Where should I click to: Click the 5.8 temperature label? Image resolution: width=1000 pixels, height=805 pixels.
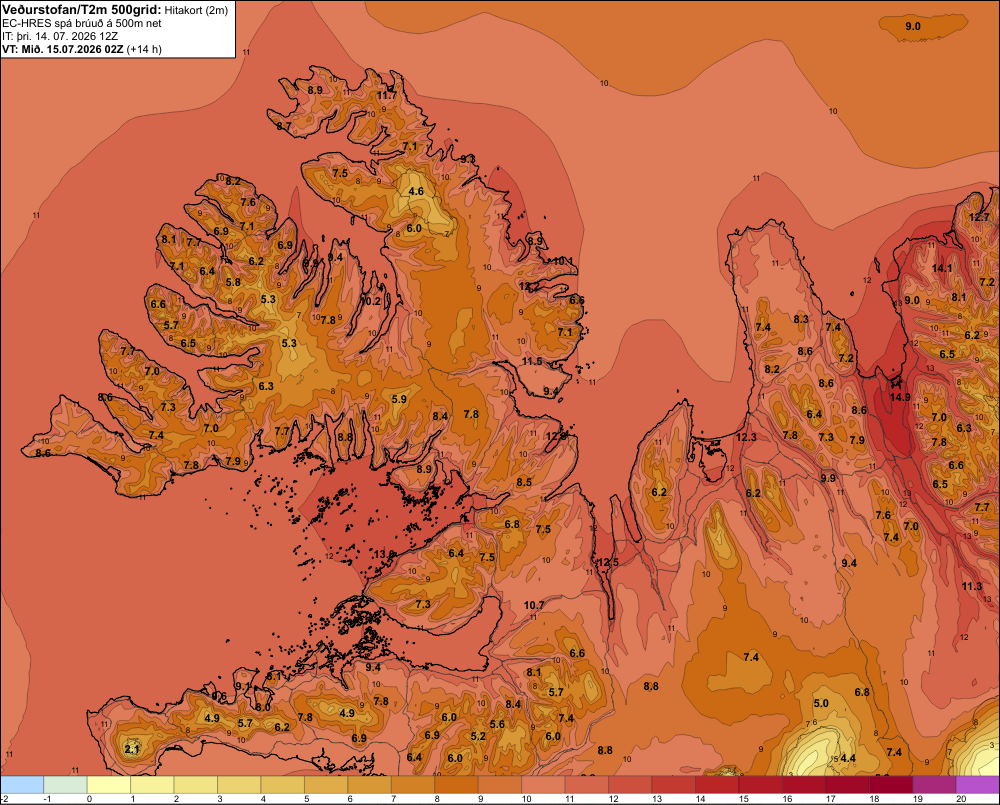coord(233,282)
